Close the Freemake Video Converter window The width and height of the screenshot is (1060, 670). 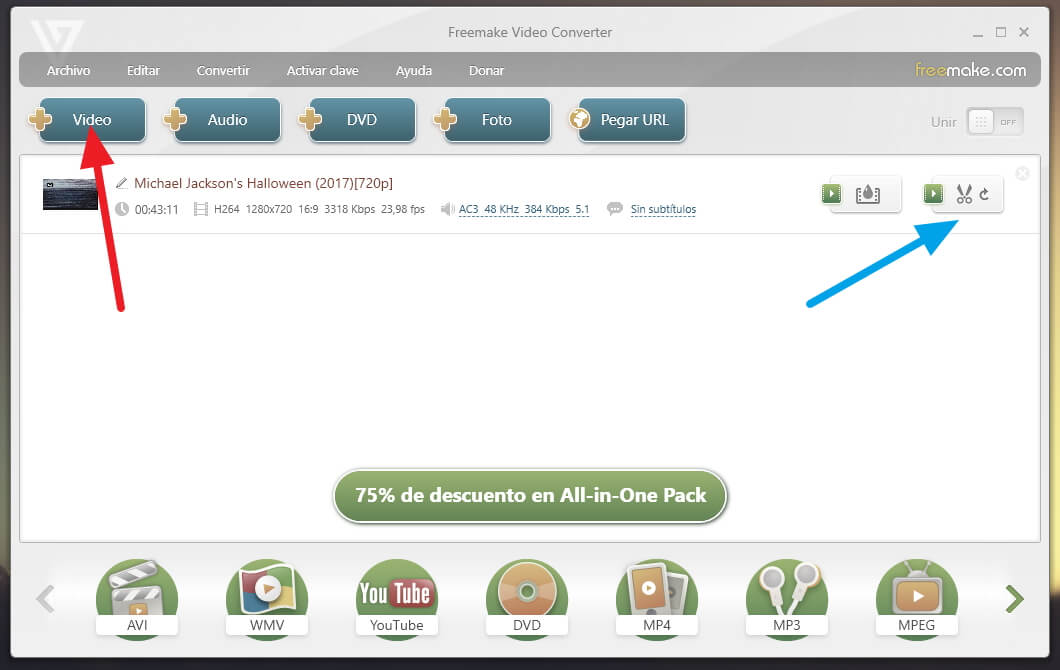pyautogui.click(x=1024, y=32)
